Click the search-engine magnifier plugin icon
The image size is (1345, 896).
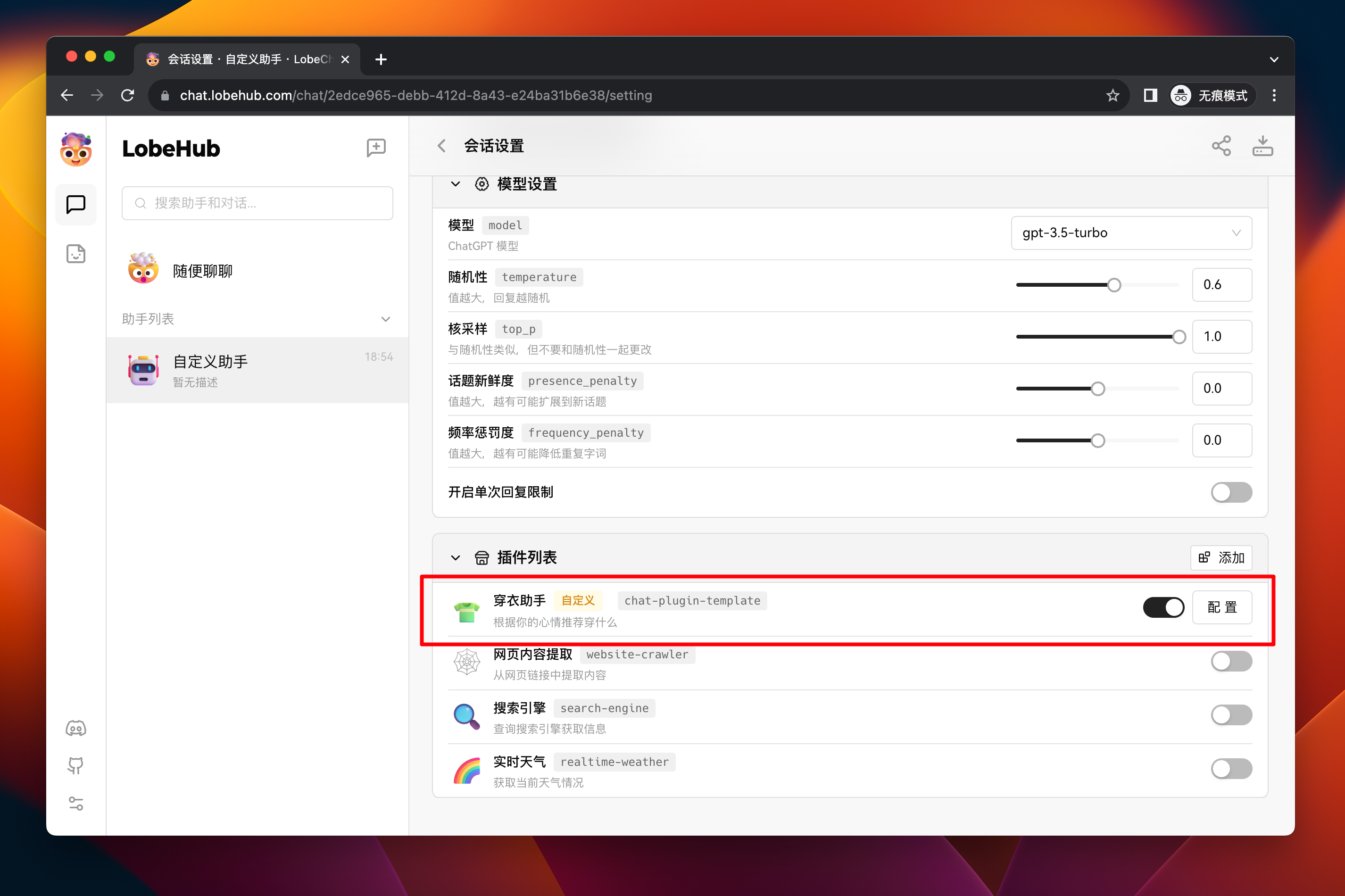click(466, 716)
